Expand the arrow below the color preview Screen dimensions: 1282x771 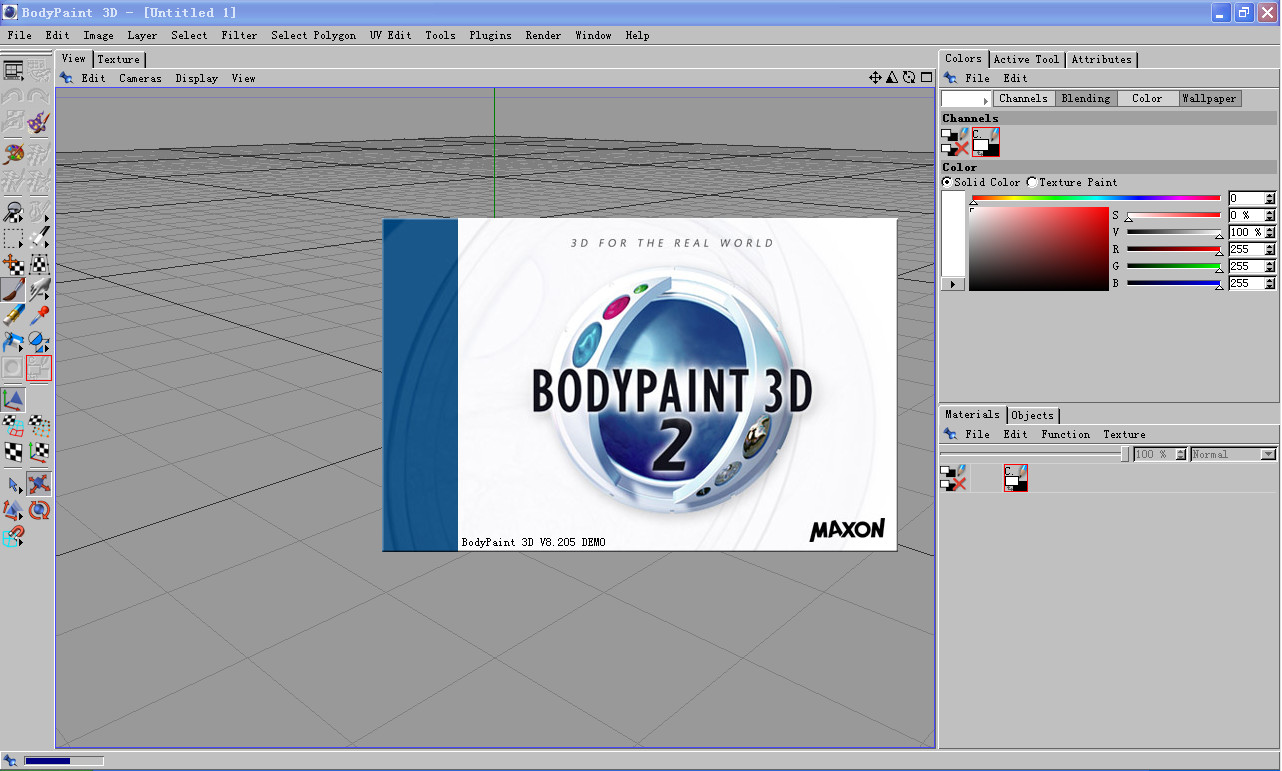pyautogui.click(x=953, y=284)
